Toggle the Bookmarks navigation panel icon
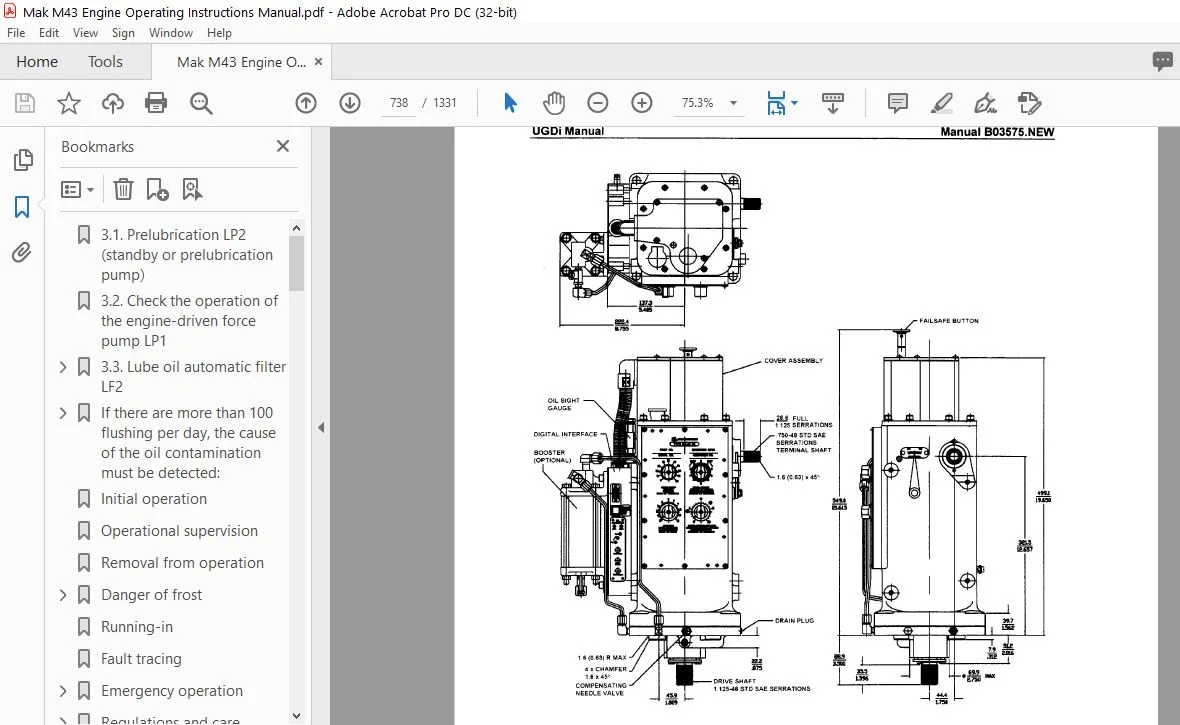 [x=22, y=207]
